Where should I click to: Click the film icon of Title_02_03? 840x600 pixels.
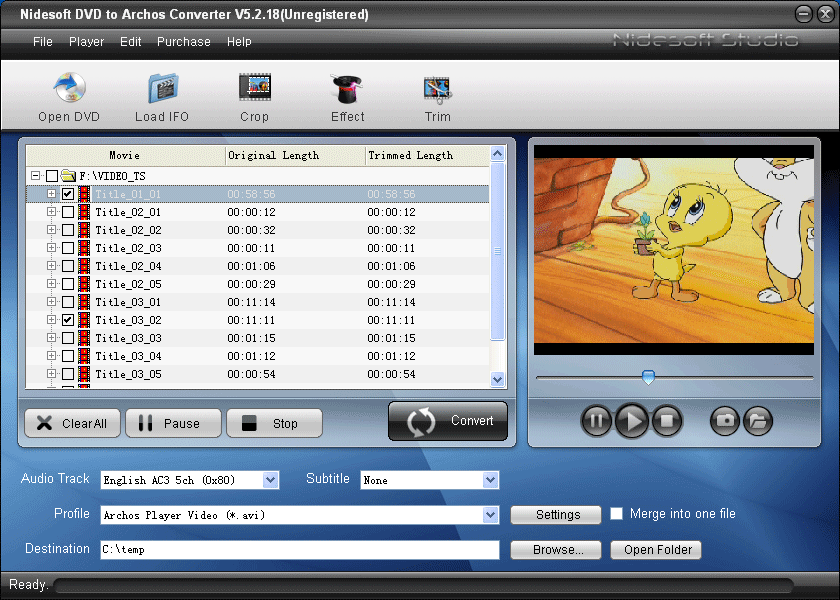(x=84, y=248)
